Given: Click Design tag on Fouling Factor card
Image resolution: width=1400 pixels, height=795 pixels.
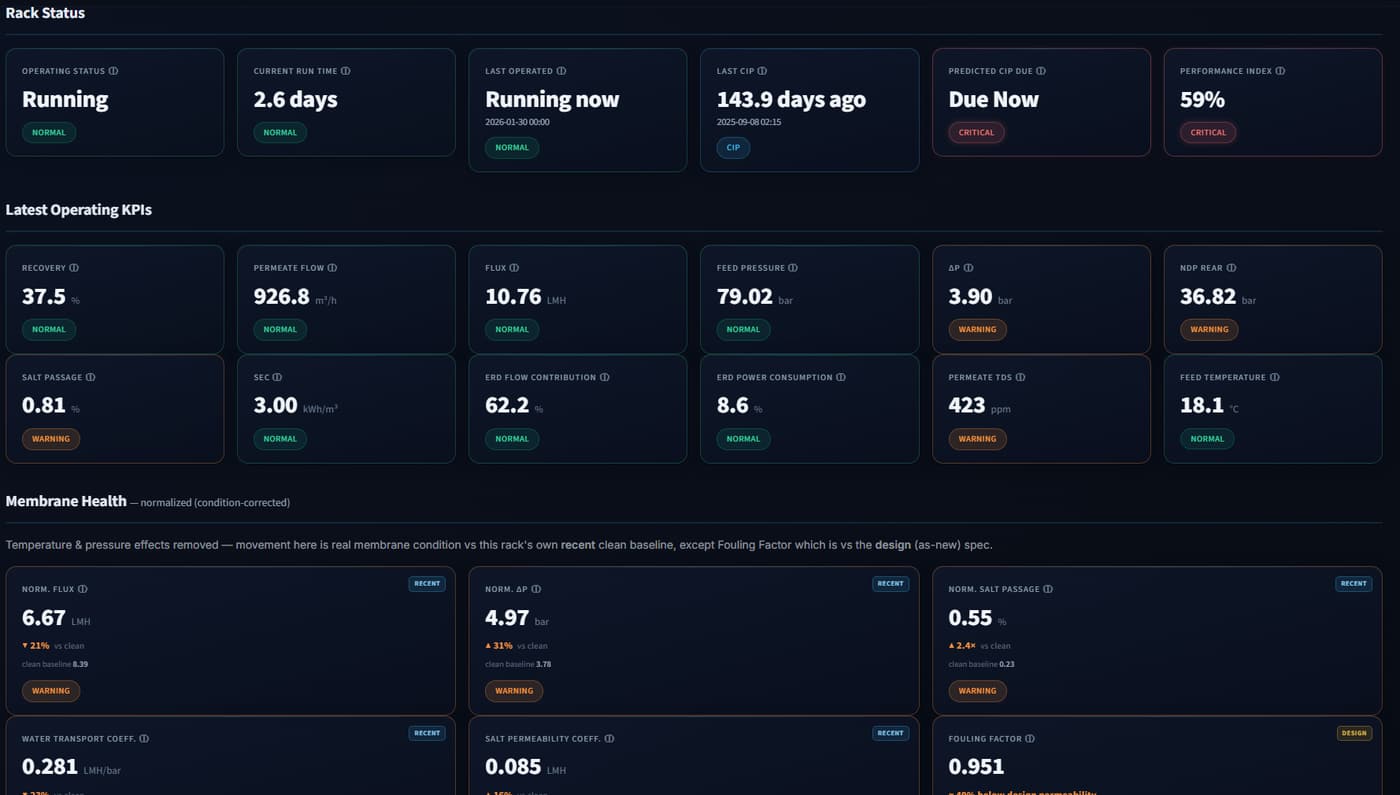Looking at the screenshot, I should 1354,733.
